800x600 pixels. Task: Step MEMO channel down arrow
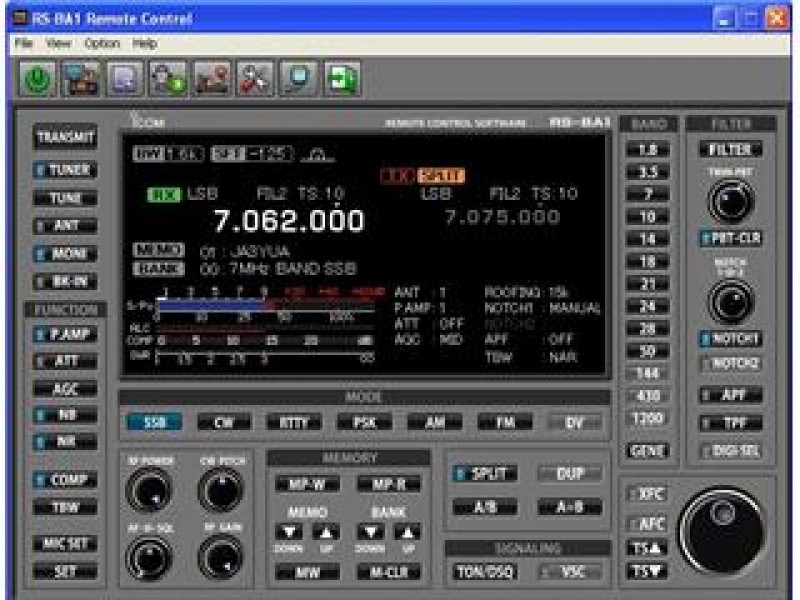click(289, 532)
